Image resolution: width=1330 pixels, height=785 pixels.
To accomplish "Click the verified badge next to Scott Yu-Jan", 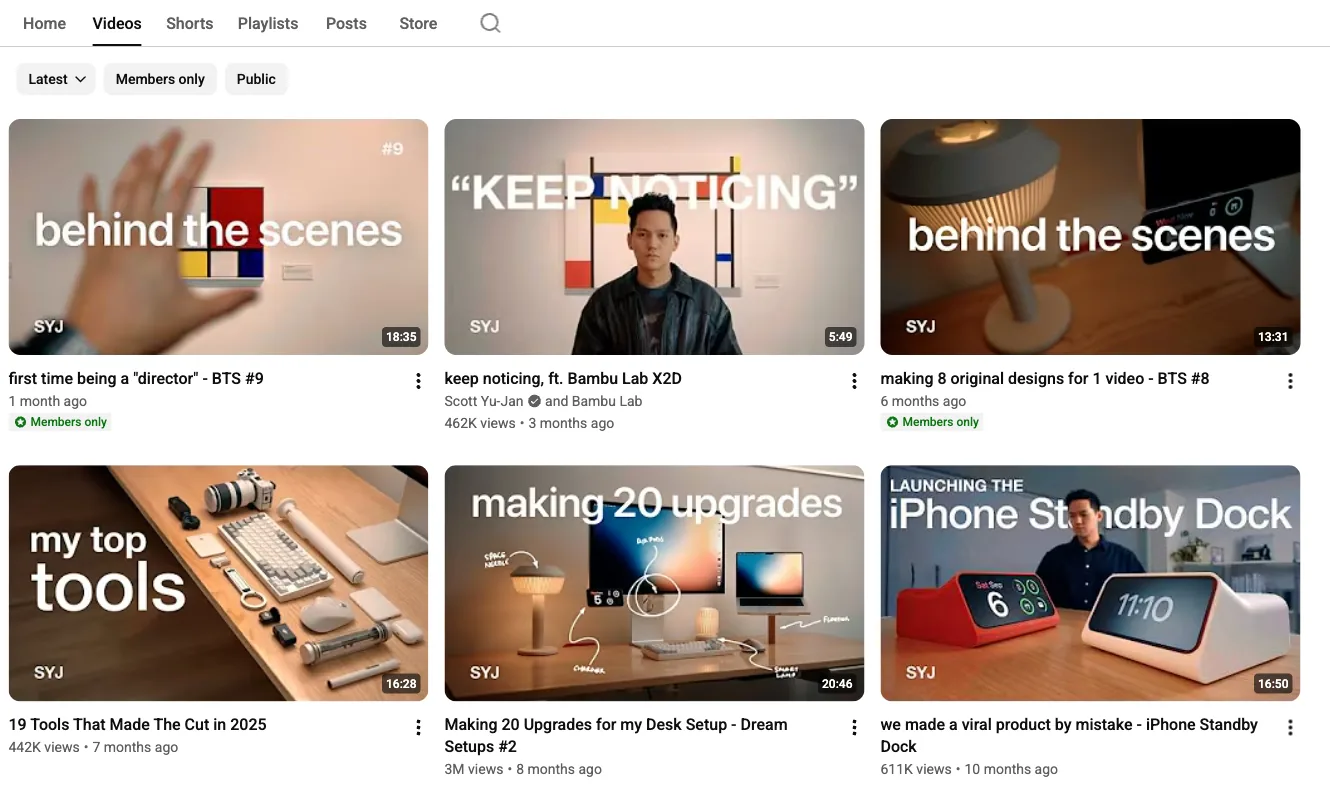I will pos(534,401).
